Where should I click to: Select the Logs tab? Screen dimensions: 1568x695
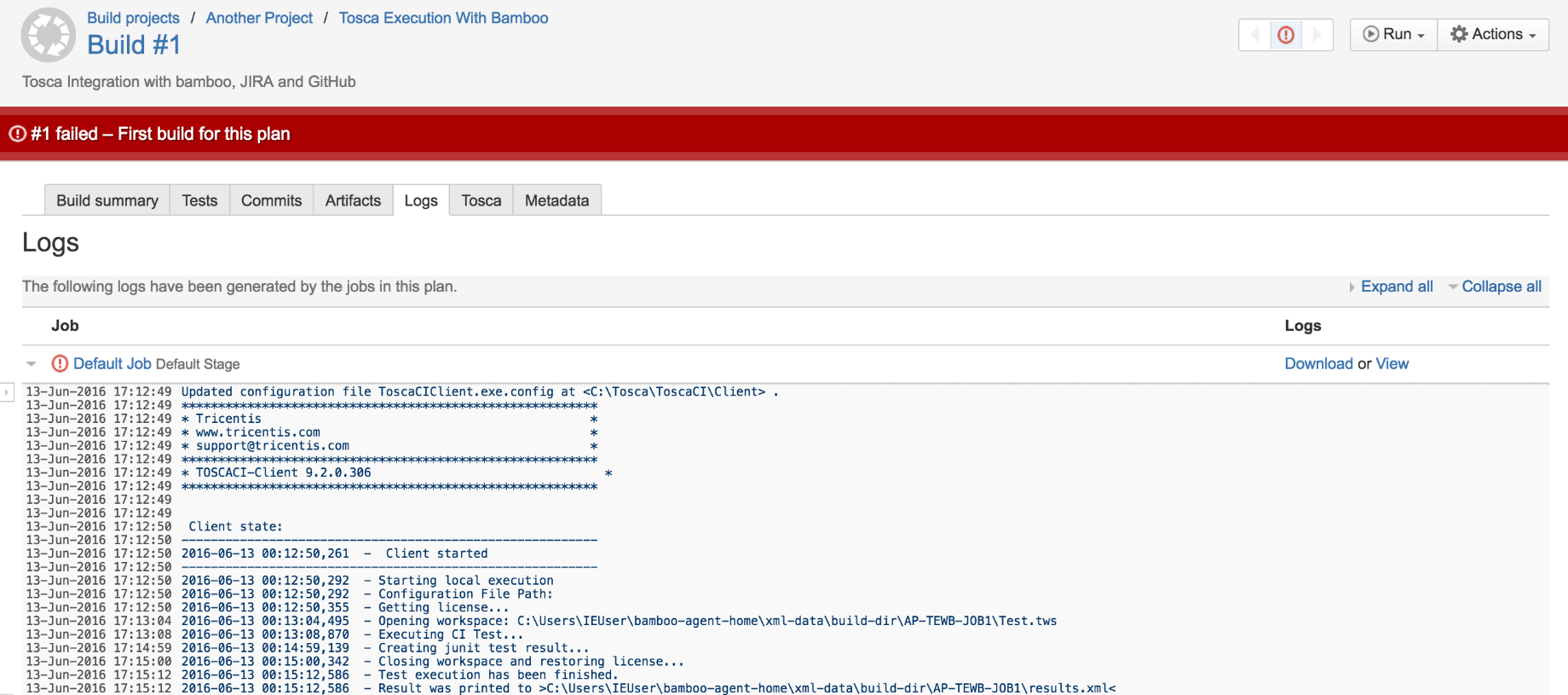tap(421, 200)
